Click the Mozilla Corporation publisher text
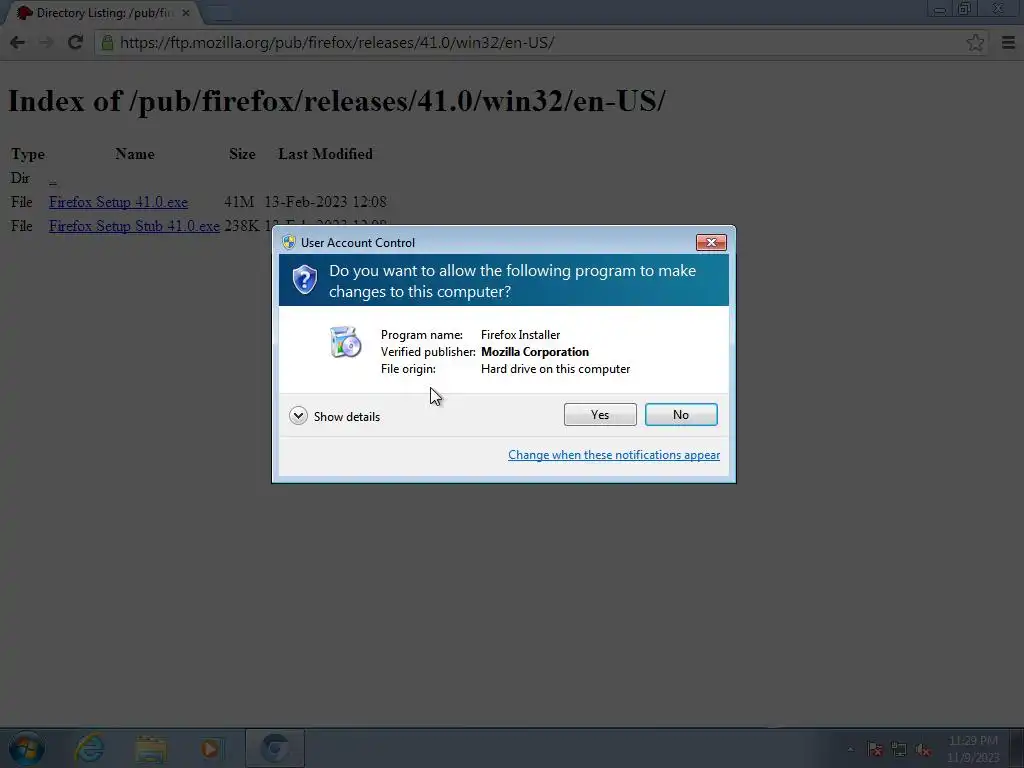The height and width of the screenshot is (768, 1024). [x=535, y=352]
